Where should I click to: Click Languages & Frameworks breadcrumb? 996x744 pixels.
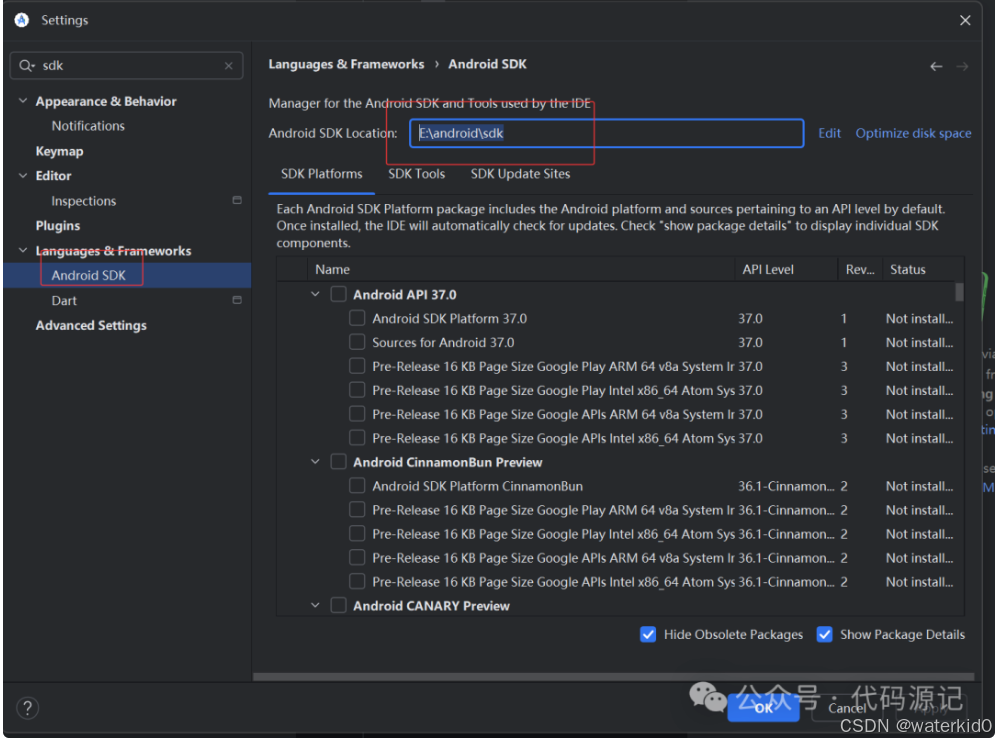pyautogui.click(x=346, y=64)
